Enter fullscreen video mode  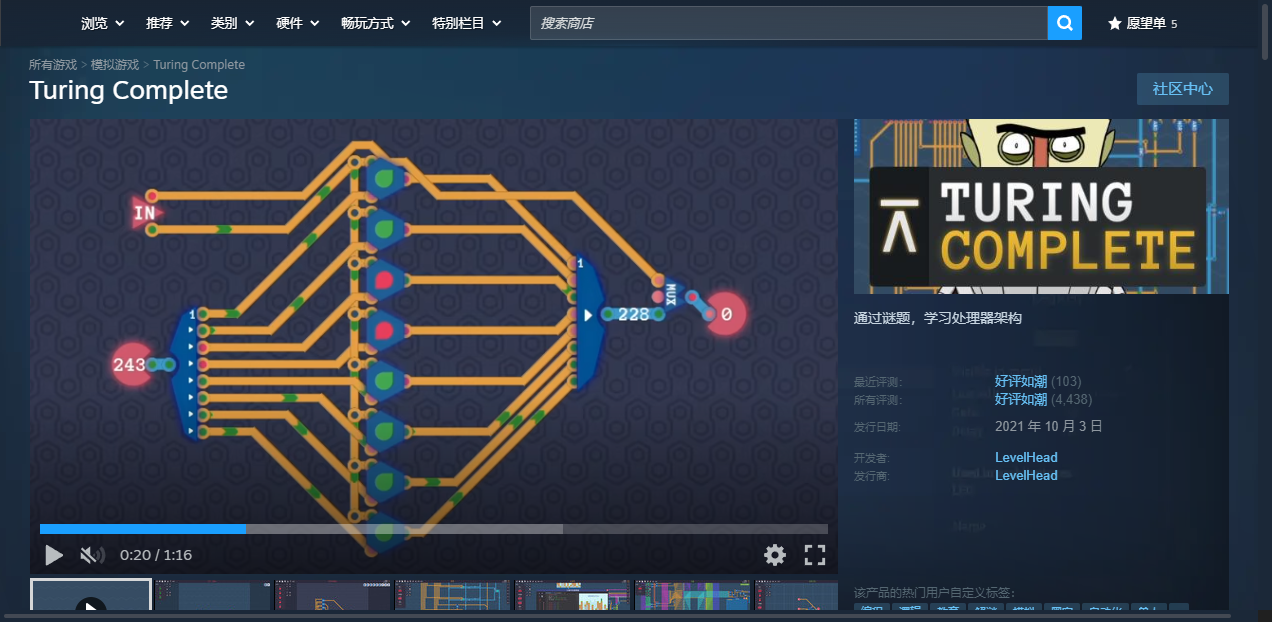(x=815, y=555)
